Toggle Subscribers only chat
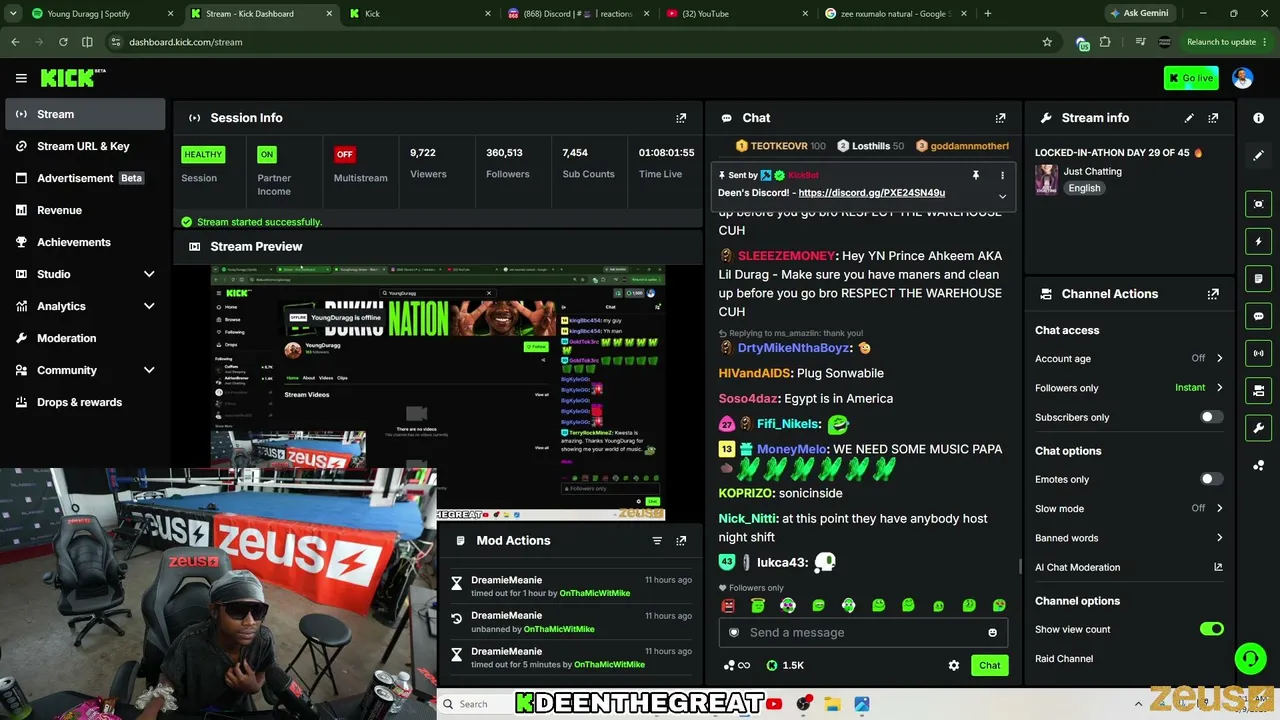 [x=1211, y=417]
